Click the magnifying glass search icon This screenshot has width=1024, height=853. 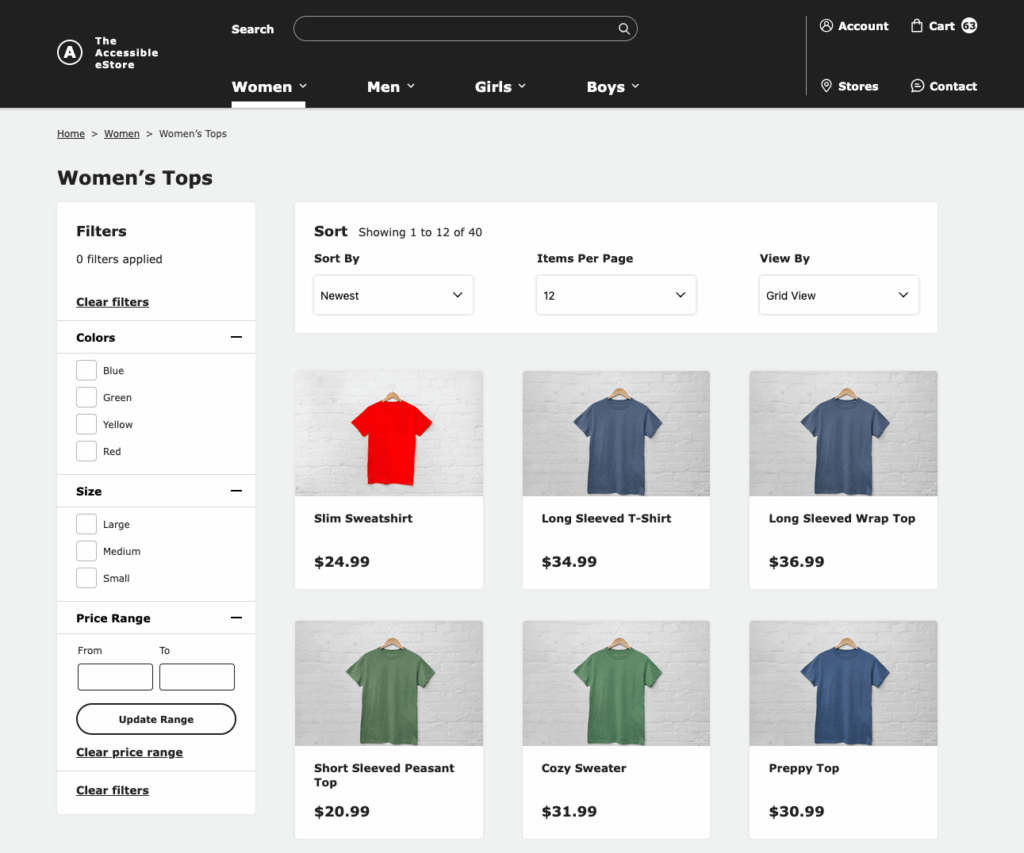tap(624, 29)
